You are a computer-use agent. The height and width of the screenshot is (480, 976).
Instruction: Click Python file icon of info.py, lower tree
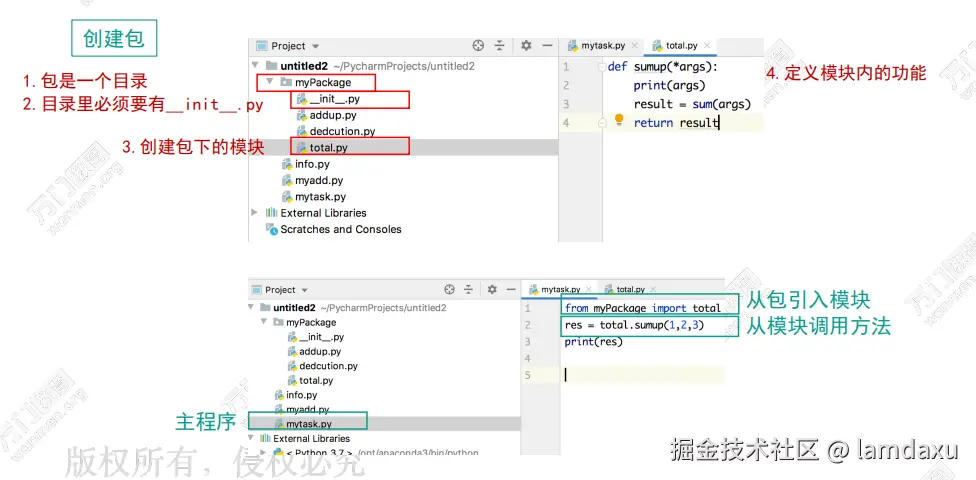point(279,395)
